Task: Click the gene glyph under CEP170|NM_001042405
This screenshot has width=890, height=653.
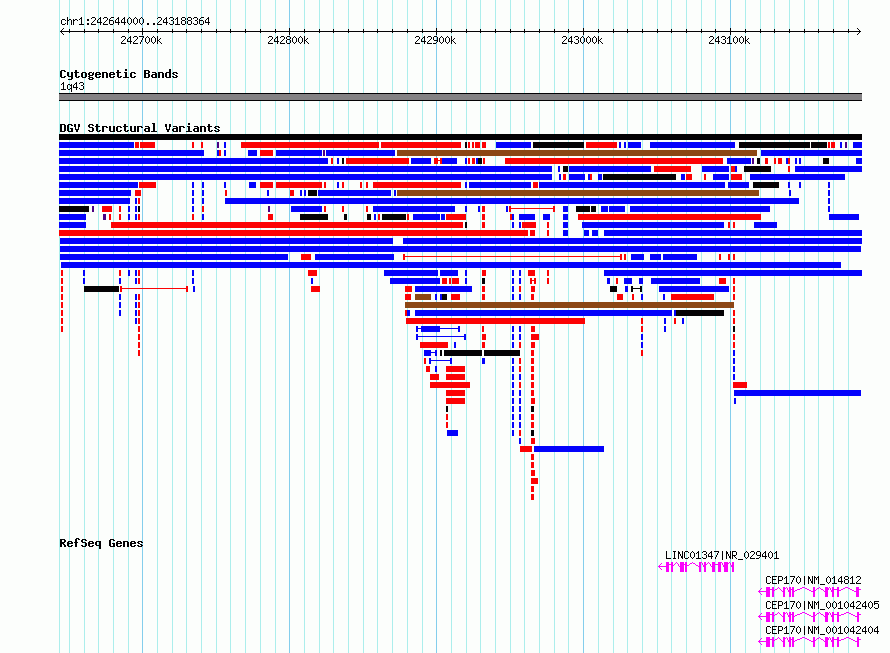Action: pyautogui.click(x=809, y=617)
